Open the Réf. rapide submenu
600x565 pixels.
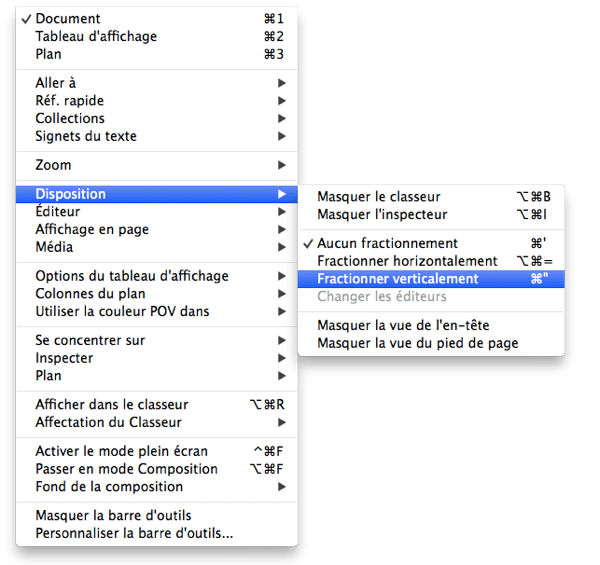click(69, 101)
